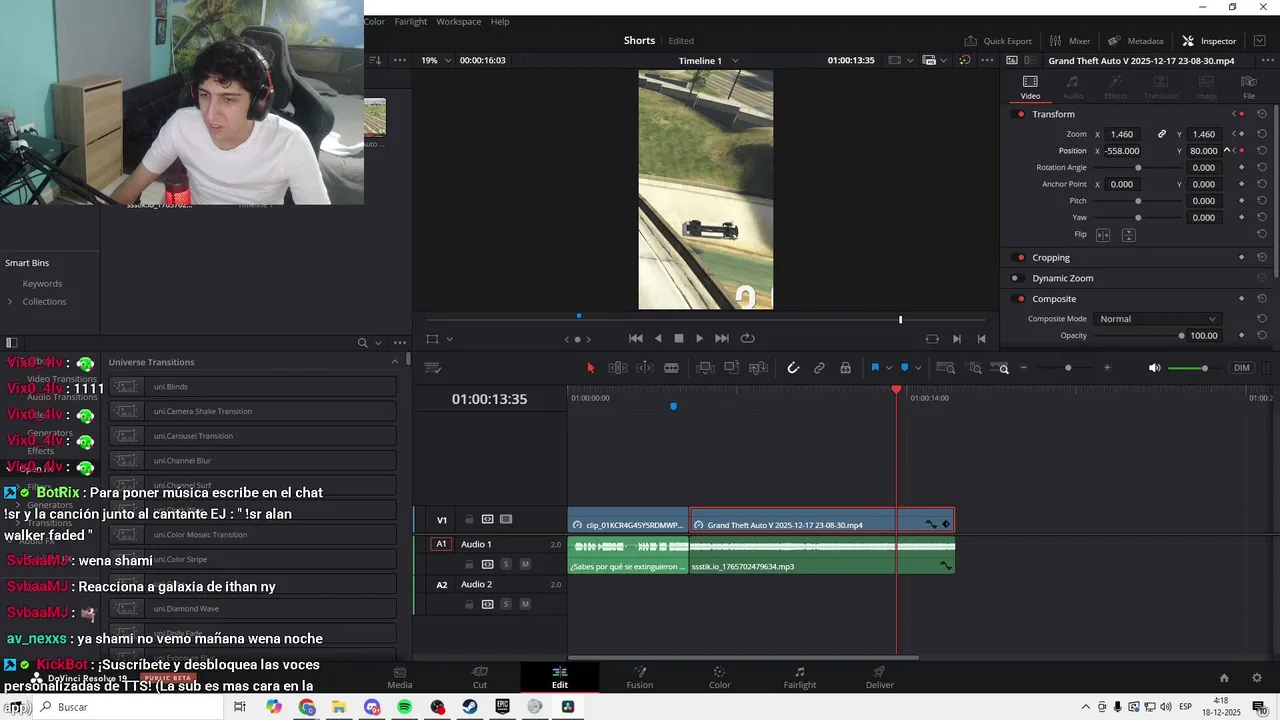Switch to the Fusion page
The width and height of the screenshot is (1280, 720).
pos(640,677)
